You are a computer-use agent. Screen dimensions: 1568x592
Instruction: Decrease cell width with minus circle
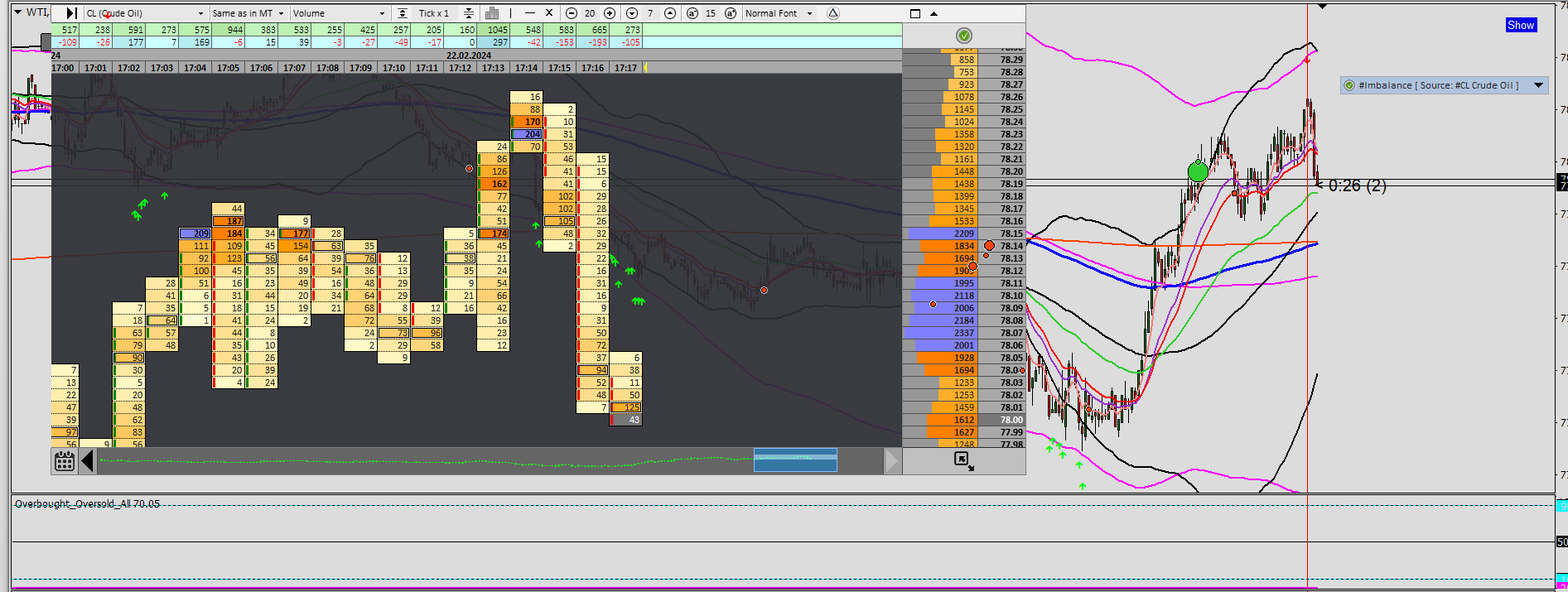pyautogui.click(x=572, y=13)
